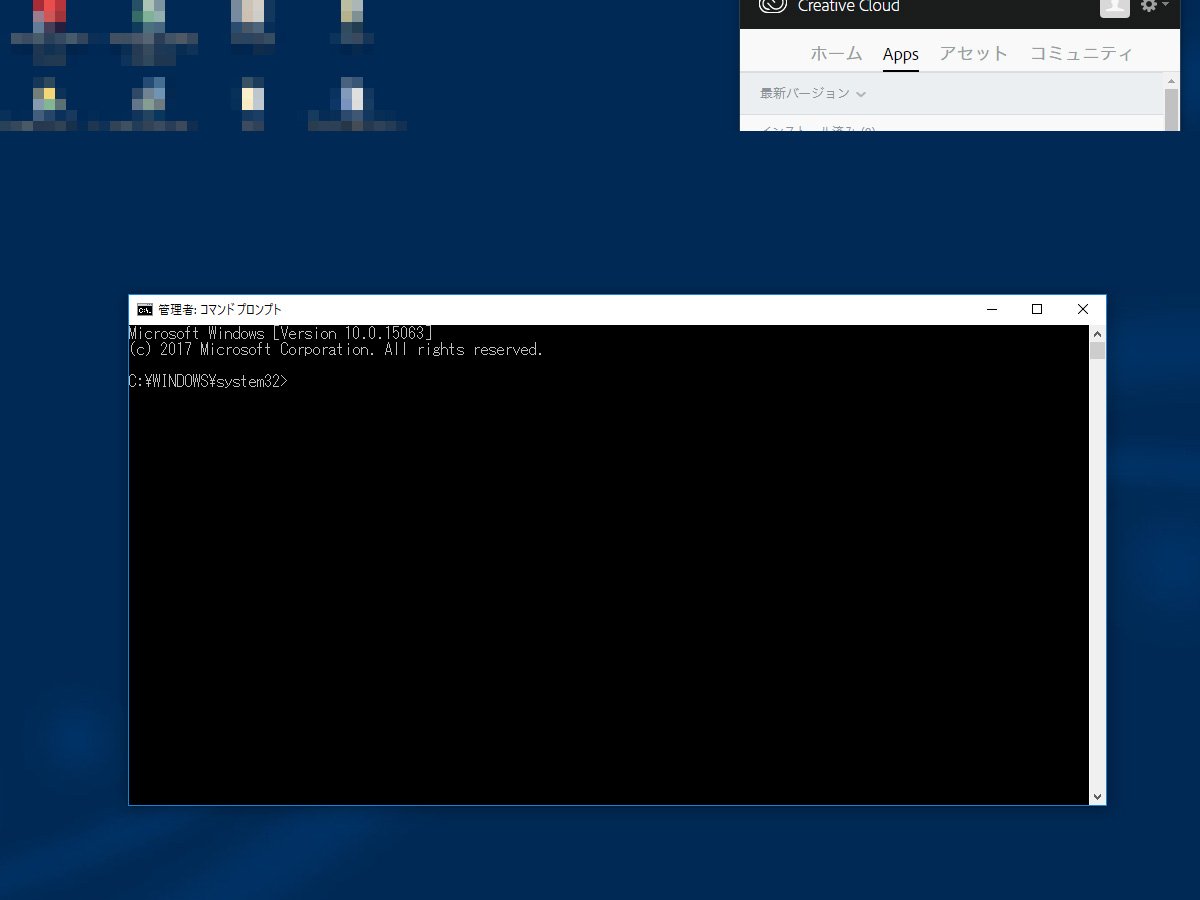Click the command prompt title bar icon
The width and height of the screenshot is (1200, 900).
click(143, 309)
